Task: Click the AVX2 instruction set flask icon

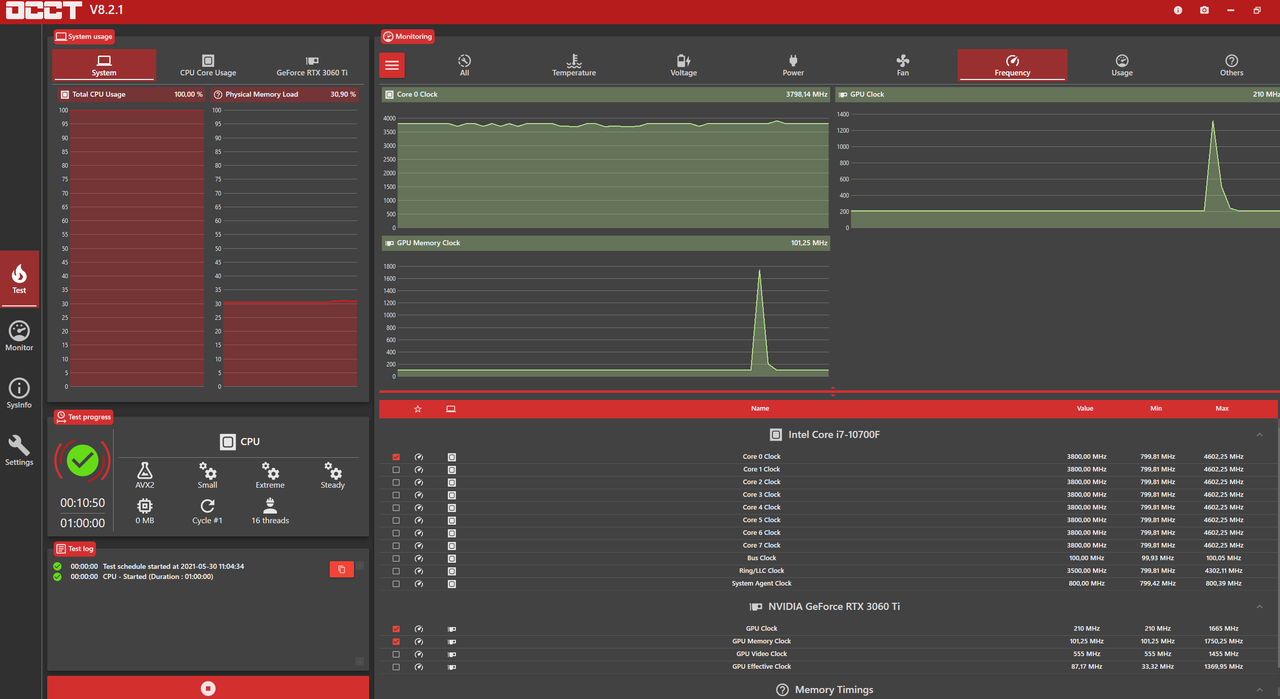Action: point(145,470)
